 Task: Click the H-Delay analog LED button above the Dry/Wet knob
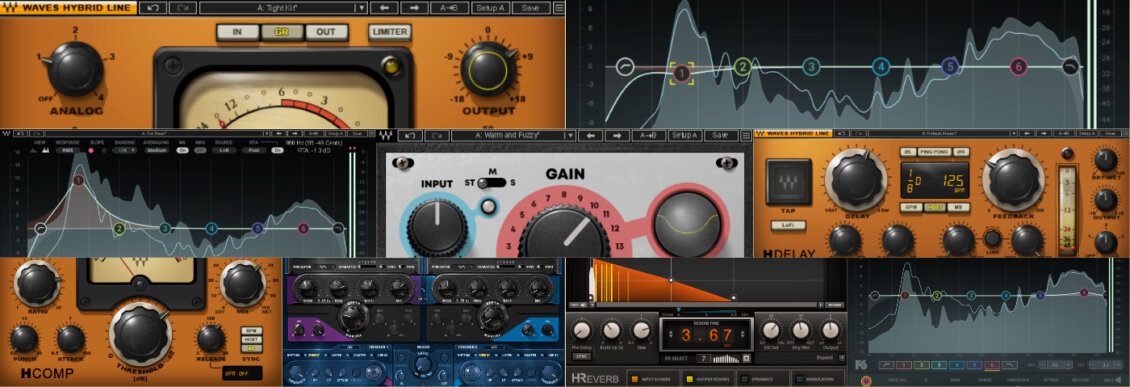(x=1067, y=153)
